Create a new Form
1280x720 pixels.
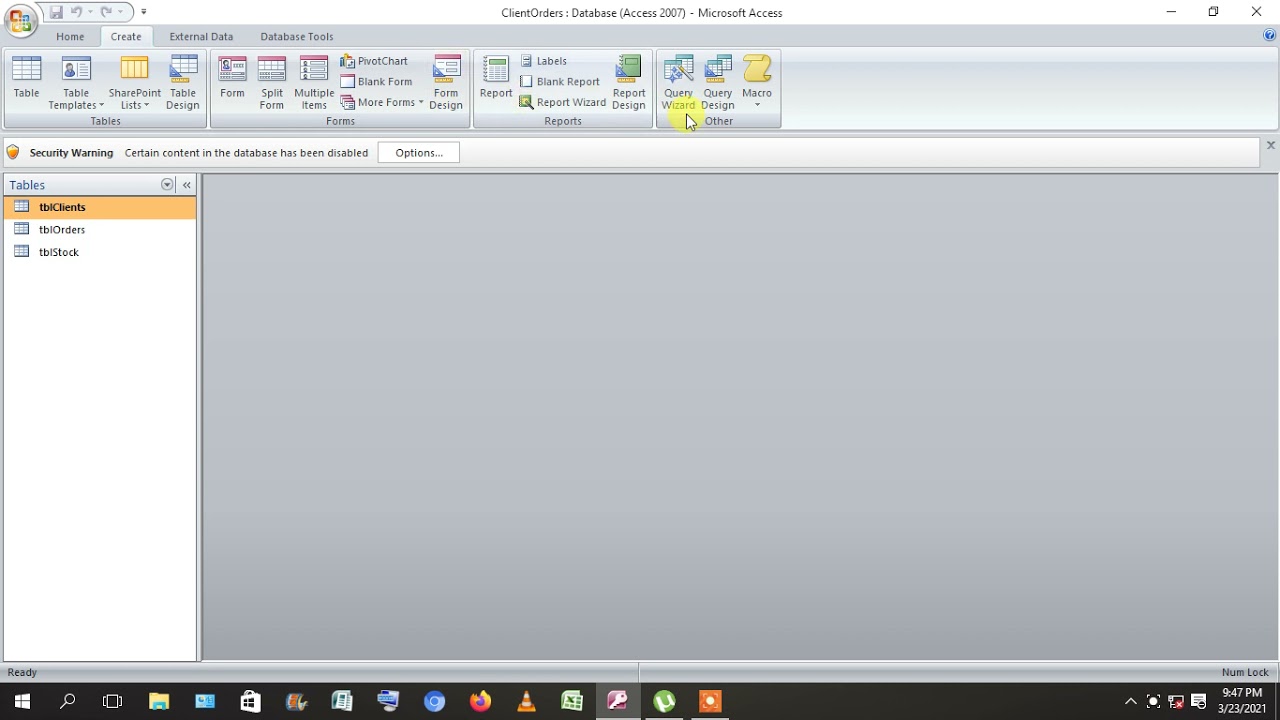pyautogui.click(x=232, y=79)
